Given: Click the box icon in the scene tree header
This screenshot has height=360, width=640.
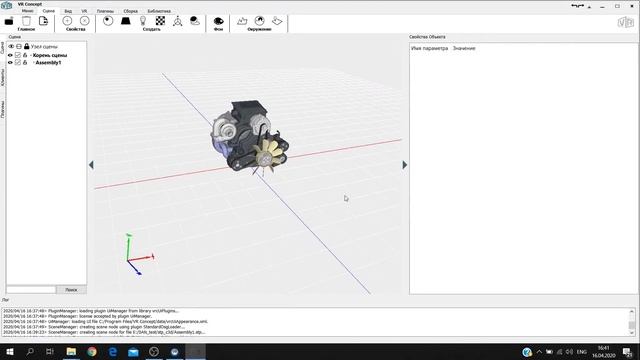Looking at the screenshot, I should click(19, 47).
